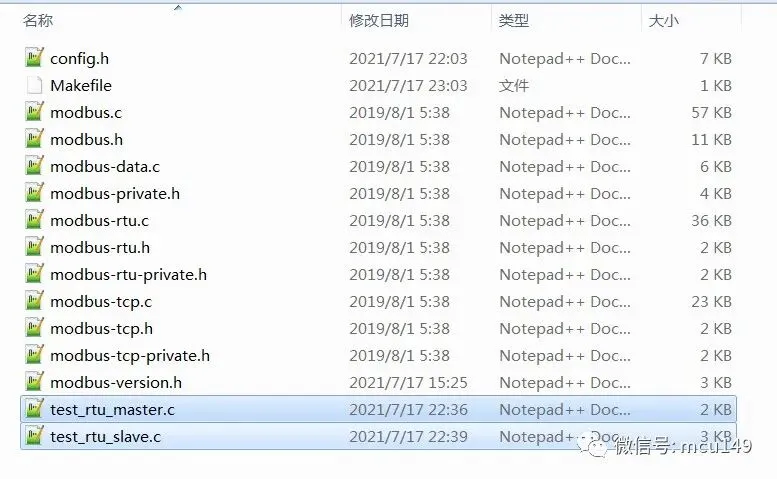Click the modbus-tcp.c file icon
Image resolution: width=777 pixels, height=479 pixels.
[34, 300]
